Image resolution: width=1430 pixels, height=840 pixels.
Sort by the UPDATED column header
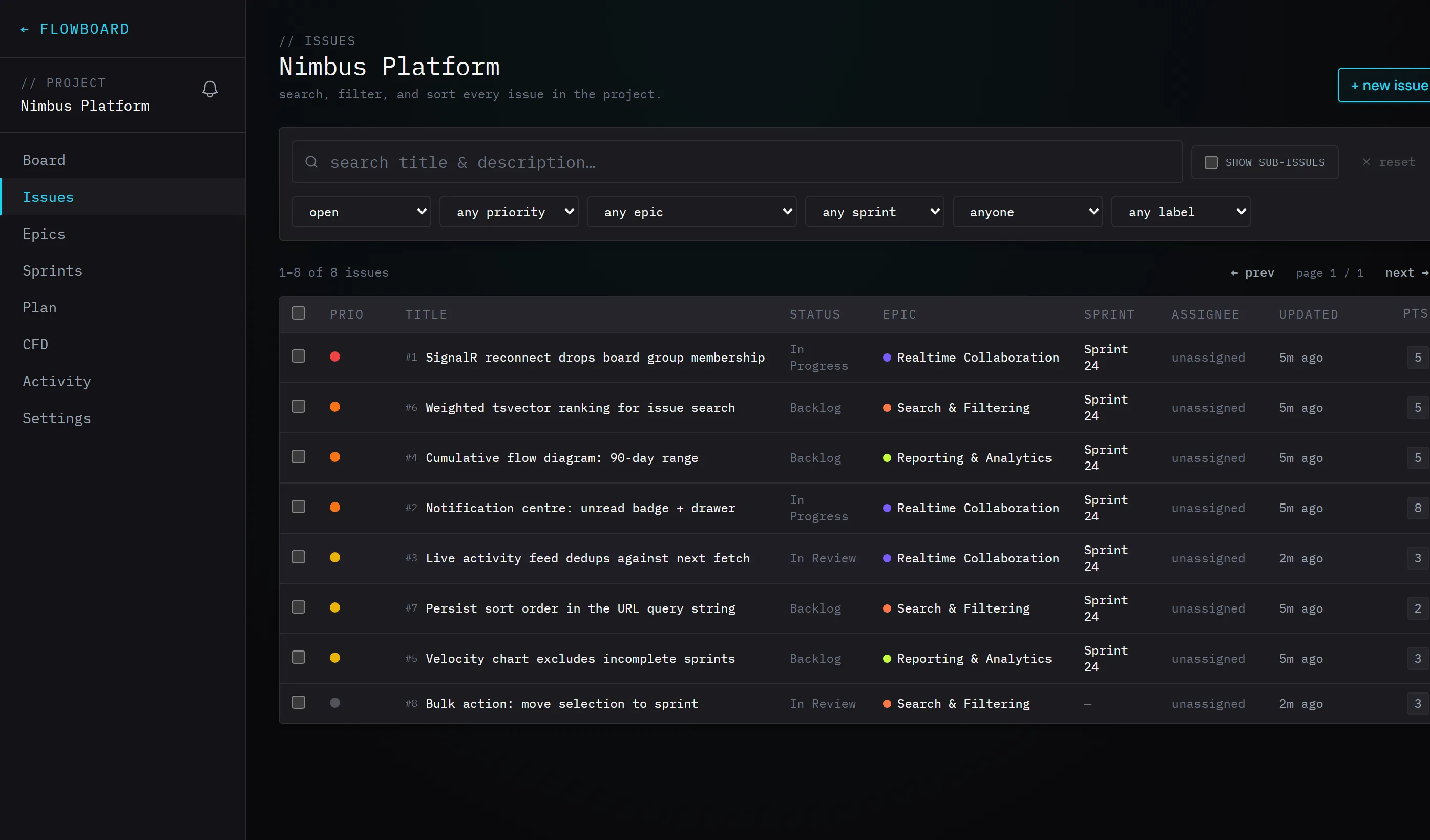coord(1309,314)
